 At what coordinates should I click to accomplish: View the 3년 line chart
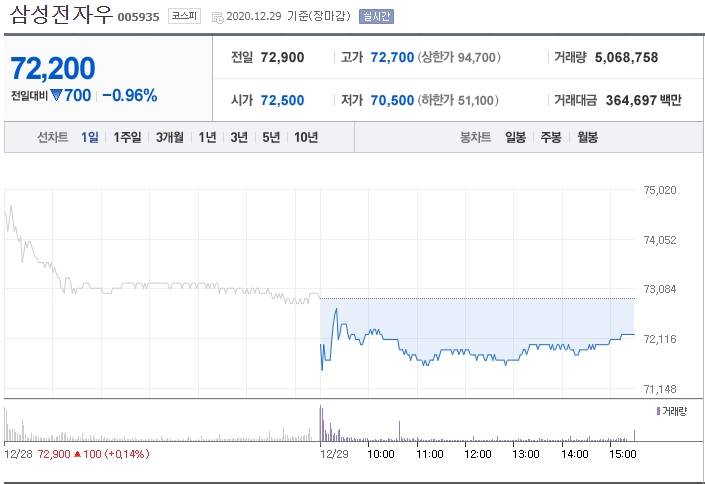[239, 137]
